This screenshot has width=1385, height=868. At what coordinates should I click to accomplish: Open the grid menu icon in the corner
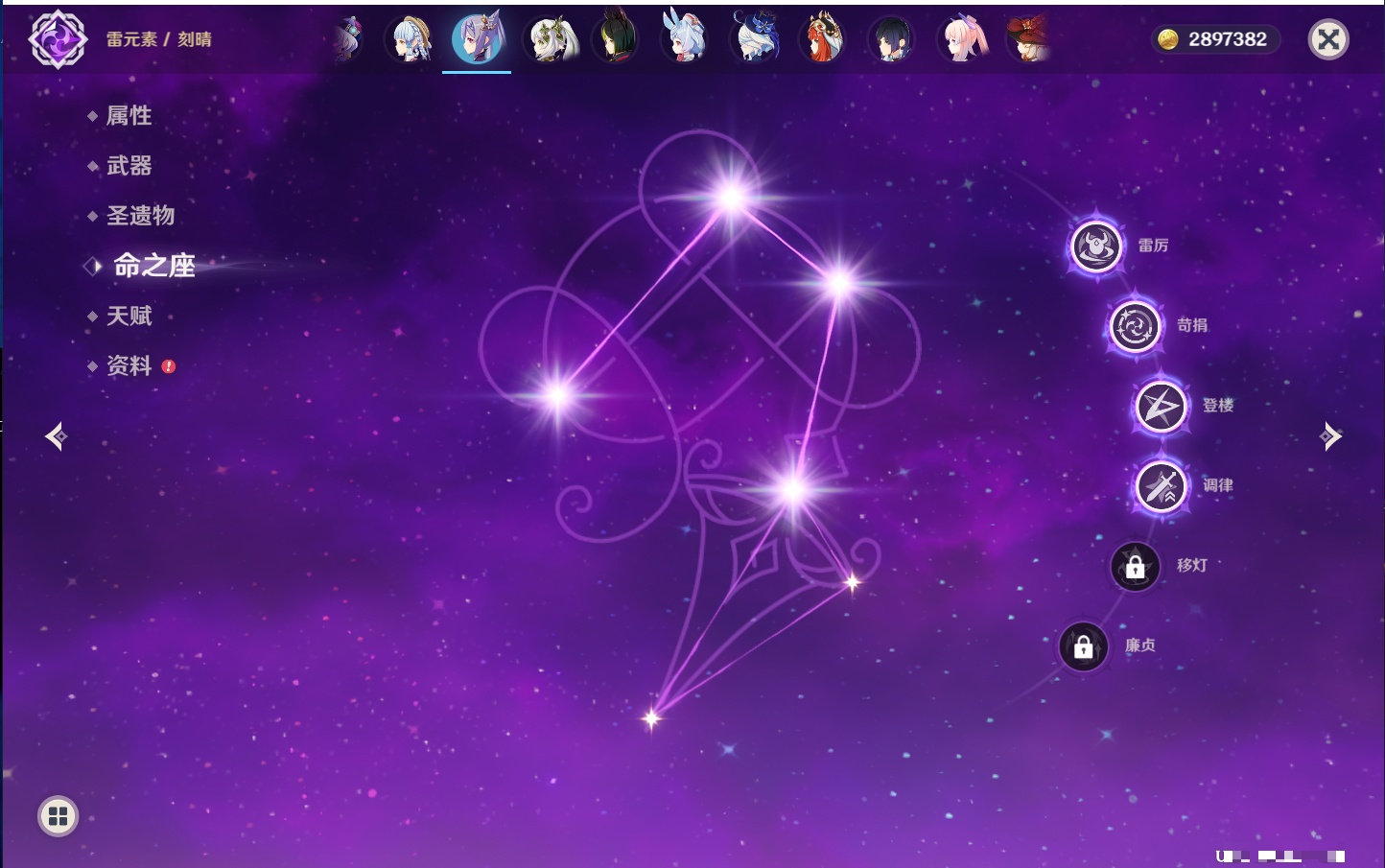[x=58, y=816]
